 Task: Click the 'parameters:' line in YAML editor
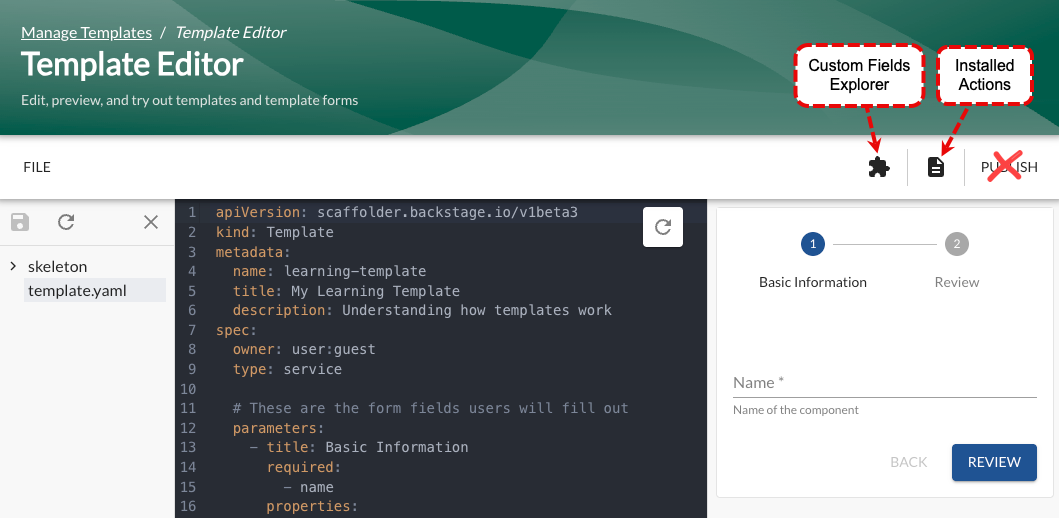[x=279, y=428]
